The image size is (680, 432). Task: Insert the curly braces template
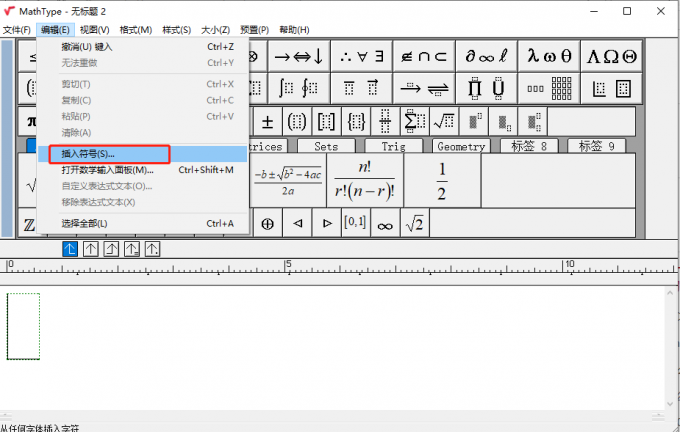click(356, 122)
